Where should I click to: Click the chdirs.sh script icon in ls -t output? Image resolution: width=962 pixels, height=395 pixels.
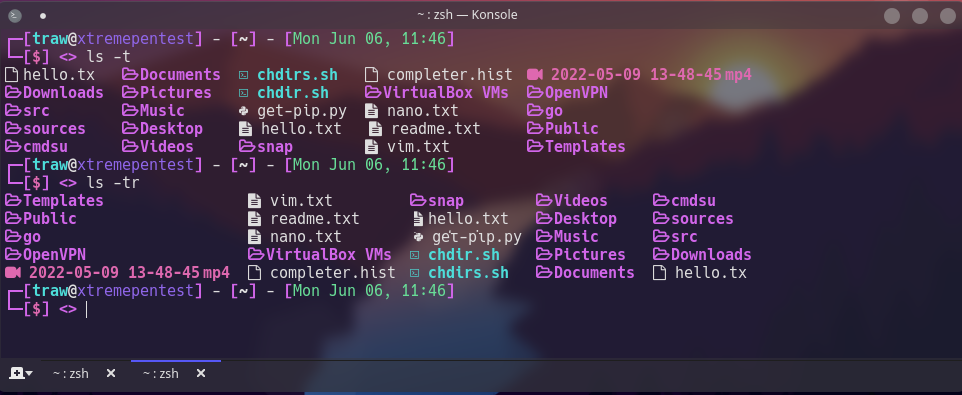[x=244, y=75]
